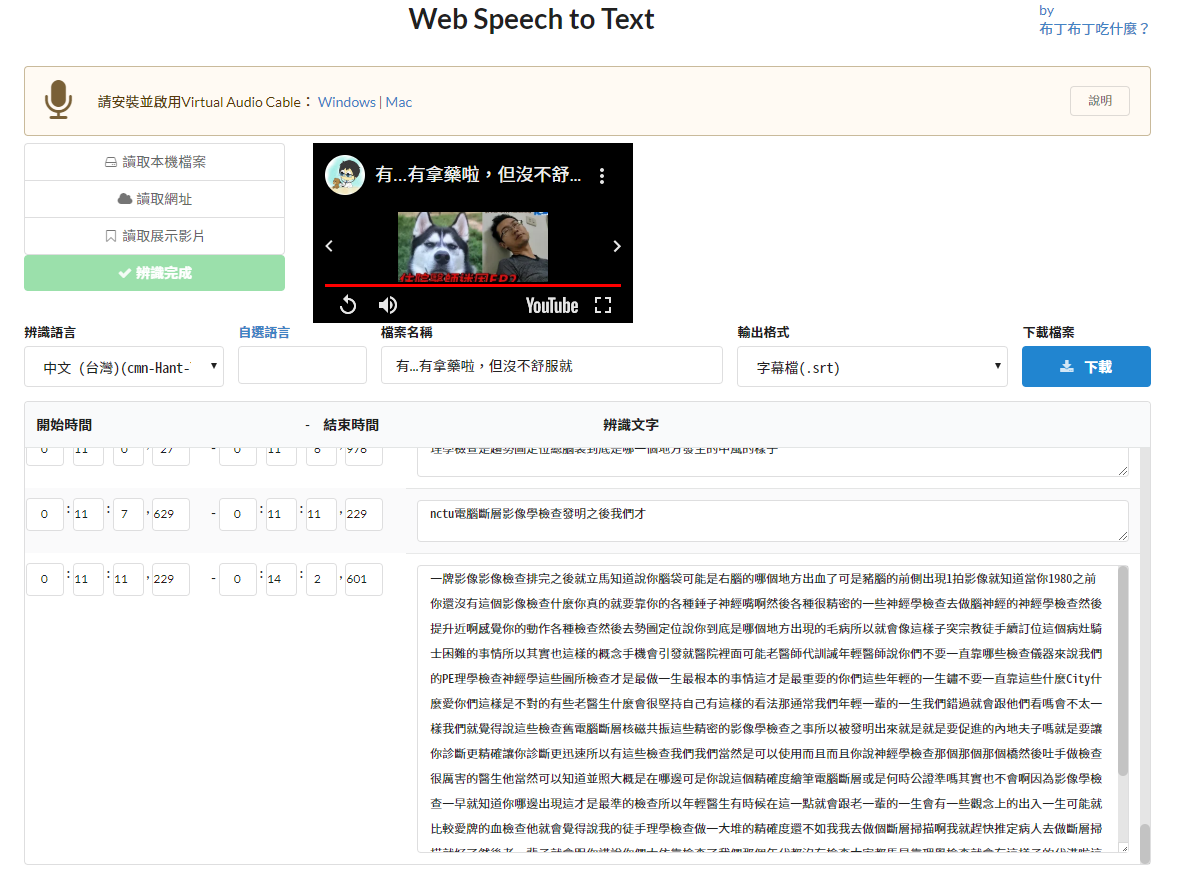Click 讀取展示影片 to load the demo video
The width and height of the screenshot is (1183, 887).
coord(155,236)
